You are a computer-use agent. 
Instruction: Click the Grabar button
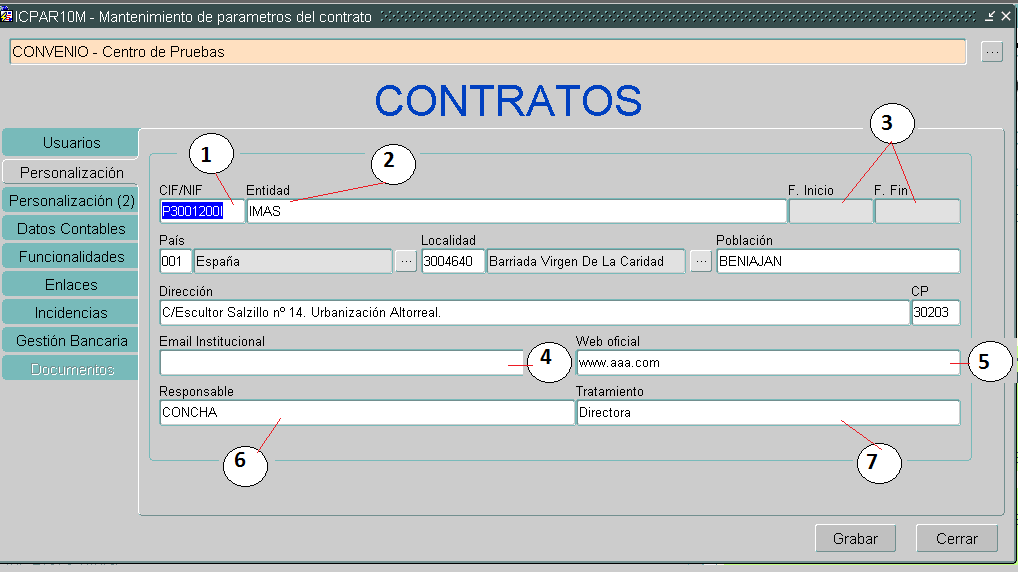855,538
